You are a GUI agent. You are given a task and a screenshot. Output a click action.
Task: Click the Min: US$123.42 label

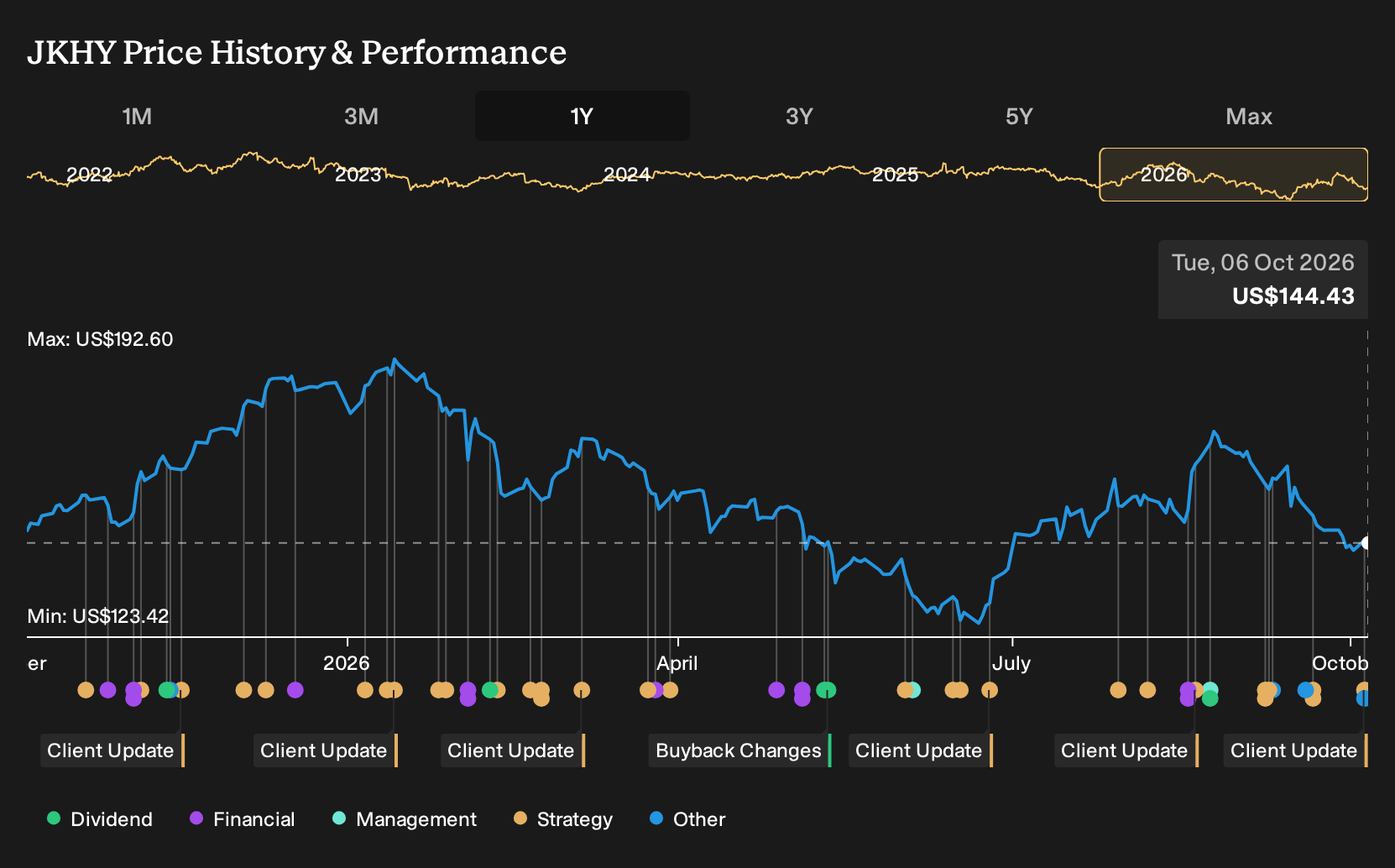98,616
